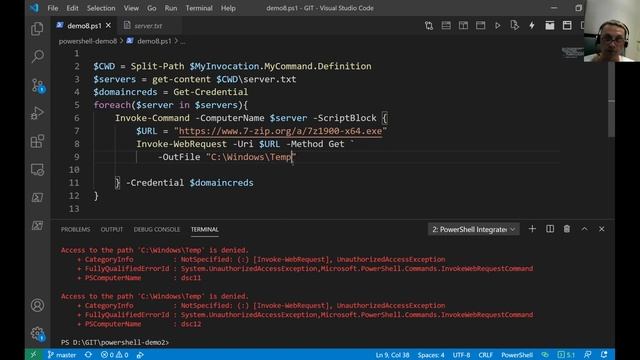Open the Selection menu
This screenshot has width=640, height=360.
pyautogui.click(x=101, y=8)
